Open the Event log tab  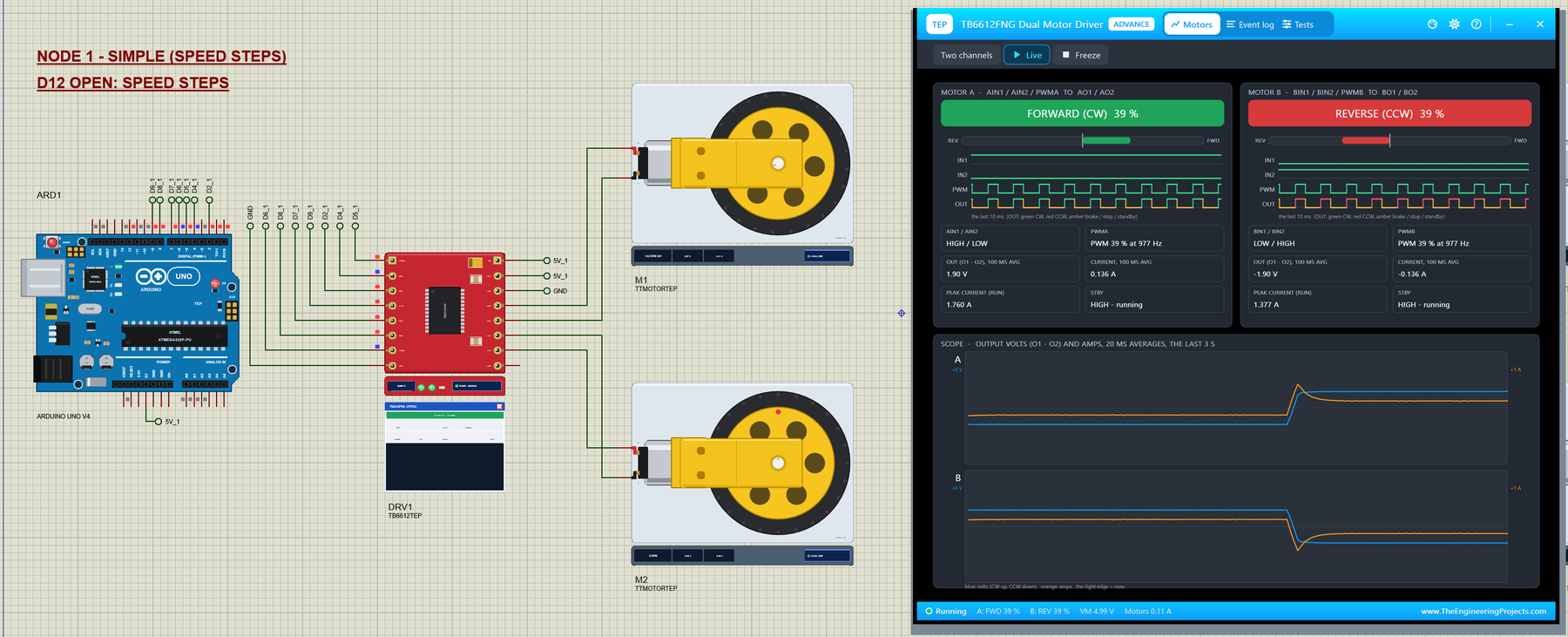[x=1250, y=24]
